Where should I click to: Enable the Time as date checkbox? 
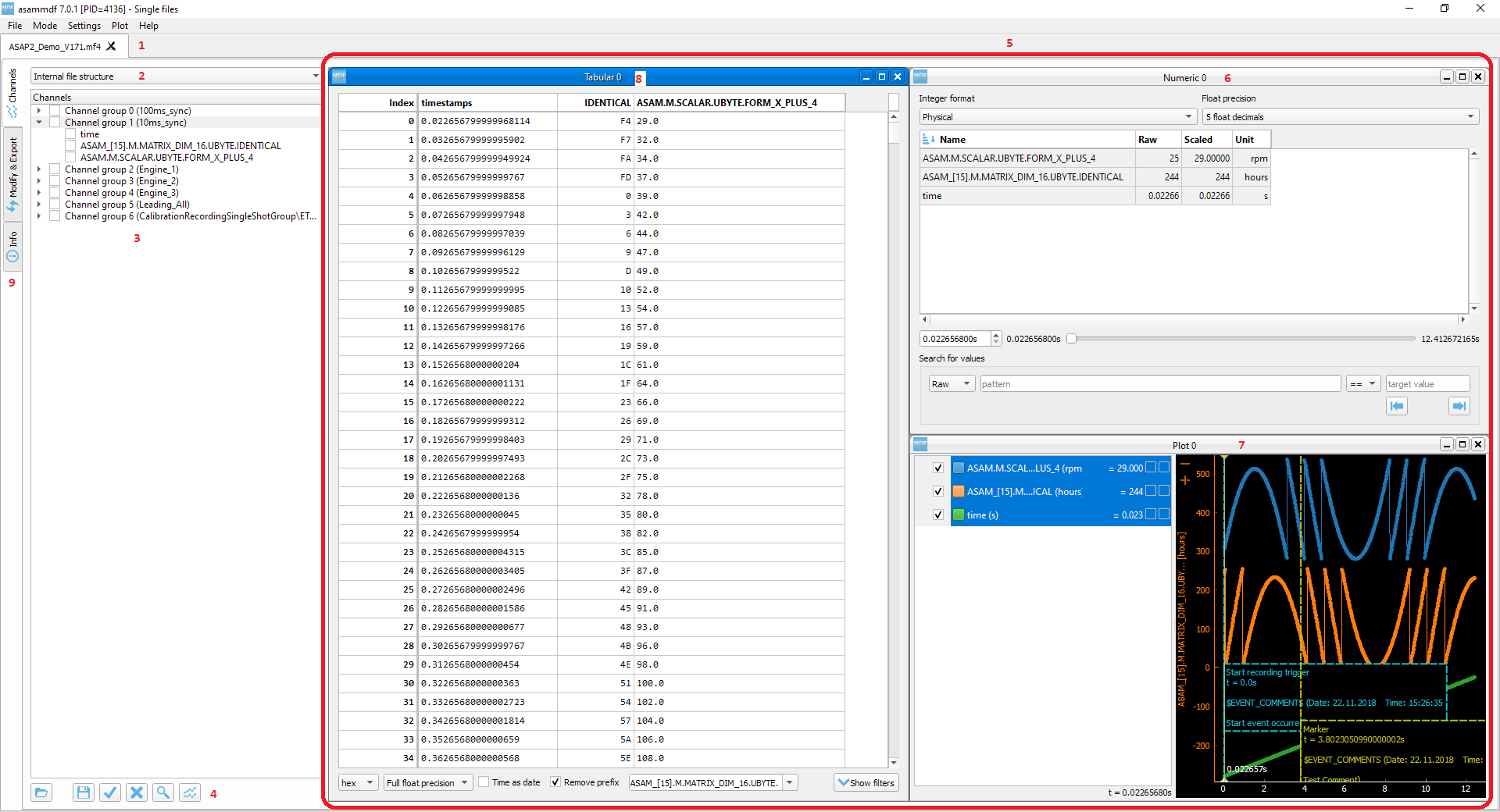tap(484, 782)
